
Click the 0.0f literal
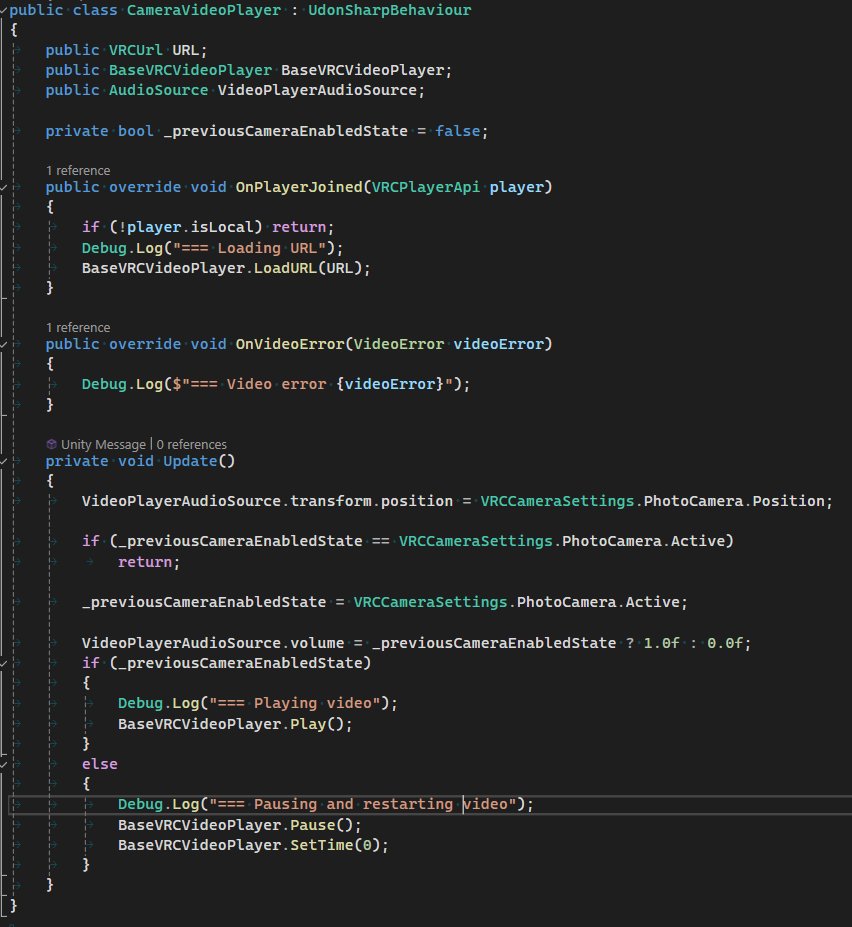click(725, 643)
